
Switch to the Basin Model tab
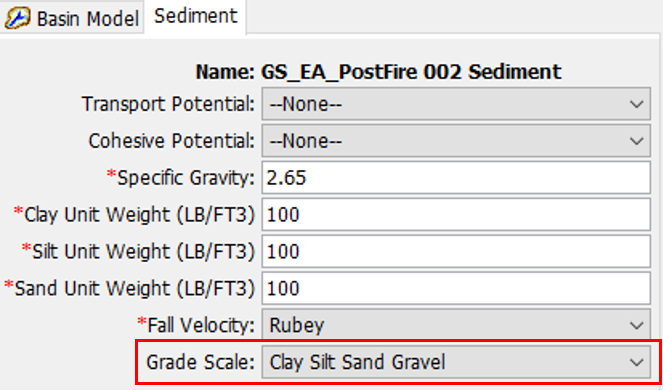point(72,18)
